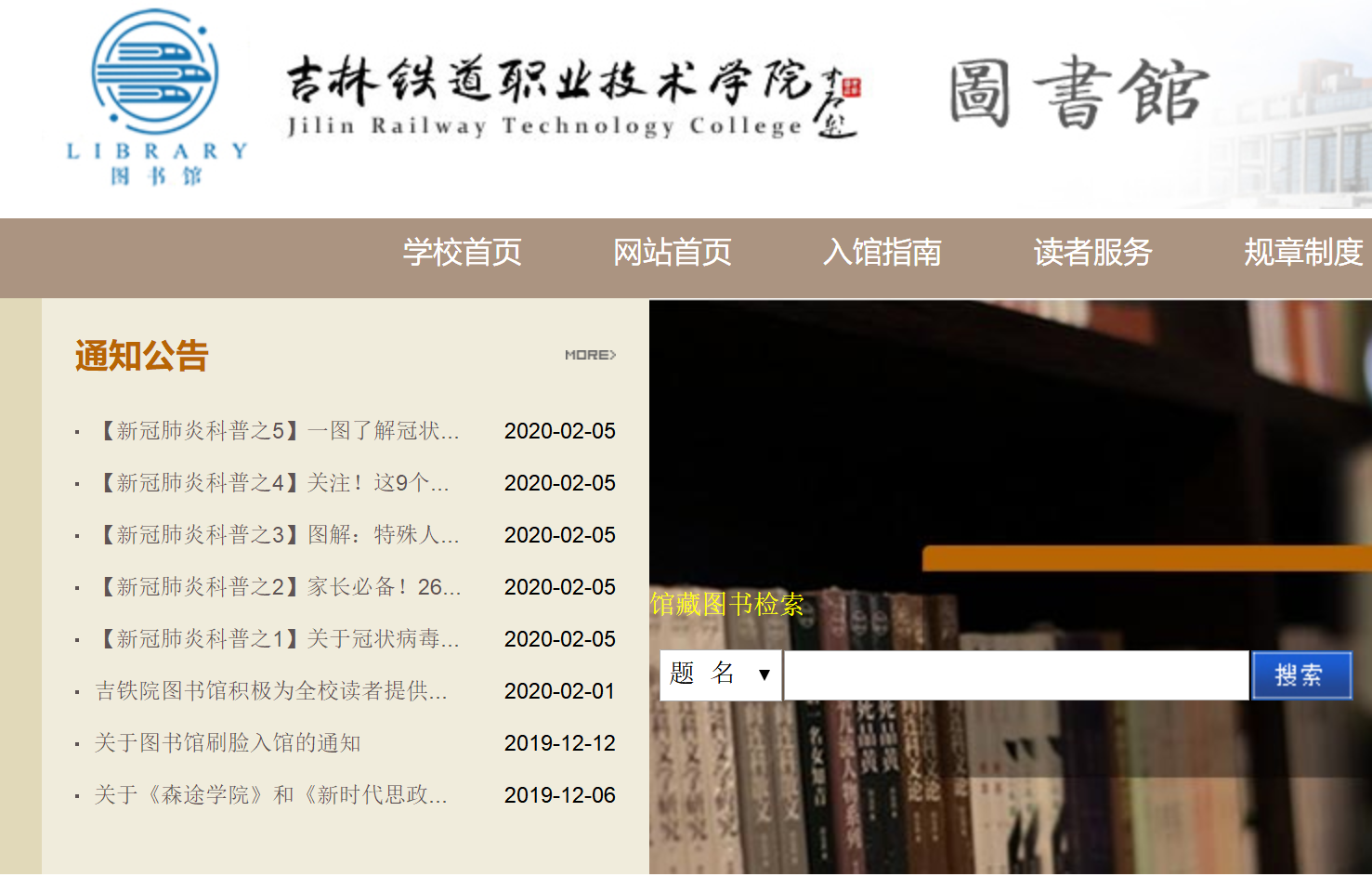Read the 新冠肺炎科普之3 图解 notice
The image size is (1372, 877).
click(x=277, y=535)
